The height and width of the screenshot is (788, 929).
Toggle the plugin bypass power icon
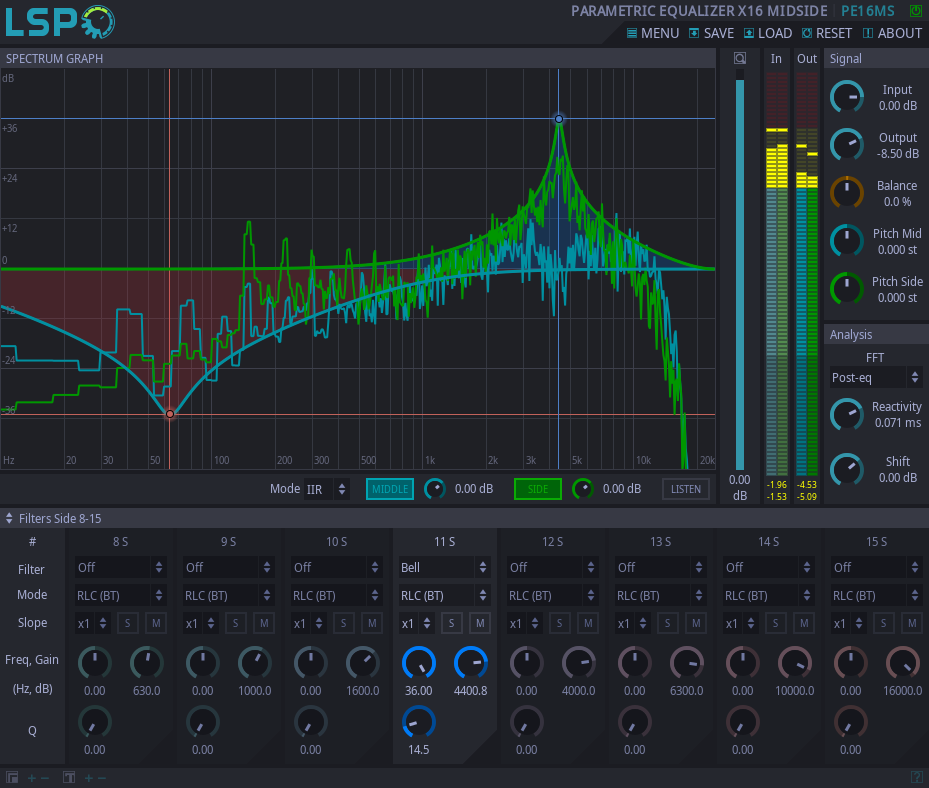pos(915,11)
